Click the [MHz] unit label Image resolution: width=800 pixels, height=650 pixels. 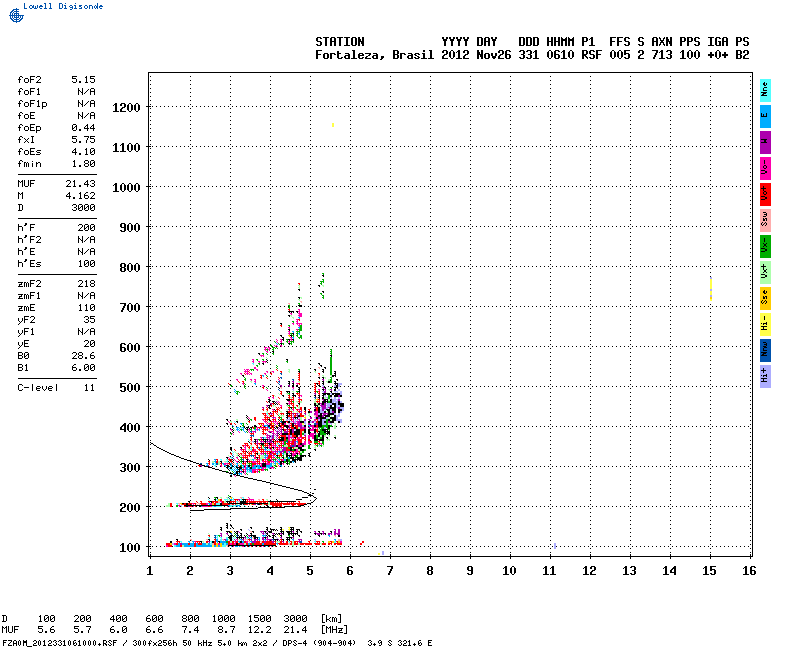(x=334, y=630)
